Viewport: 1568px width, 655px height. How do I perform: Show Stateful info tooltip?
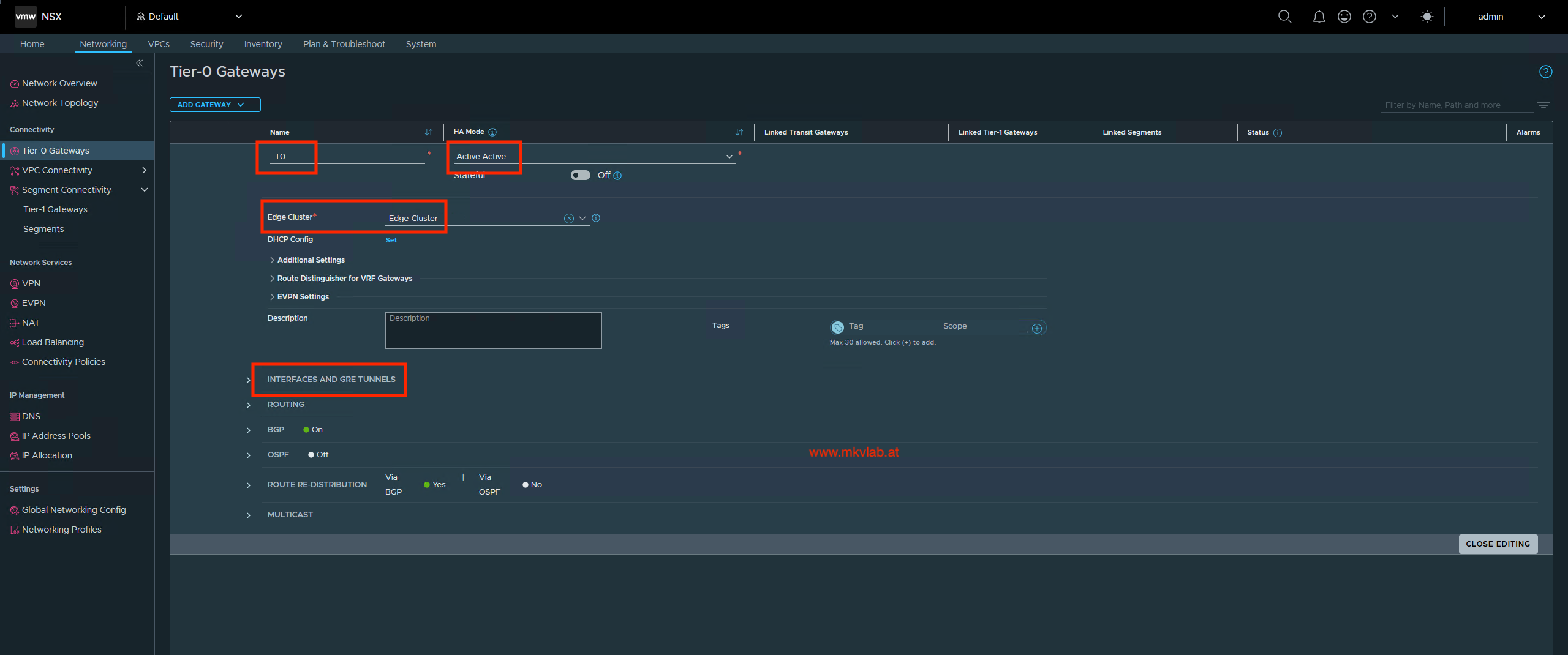617,176
